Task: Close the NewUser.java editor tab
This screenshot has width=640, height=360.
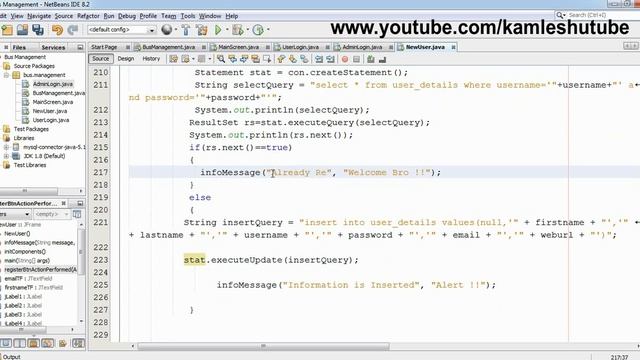Action: 453,47
